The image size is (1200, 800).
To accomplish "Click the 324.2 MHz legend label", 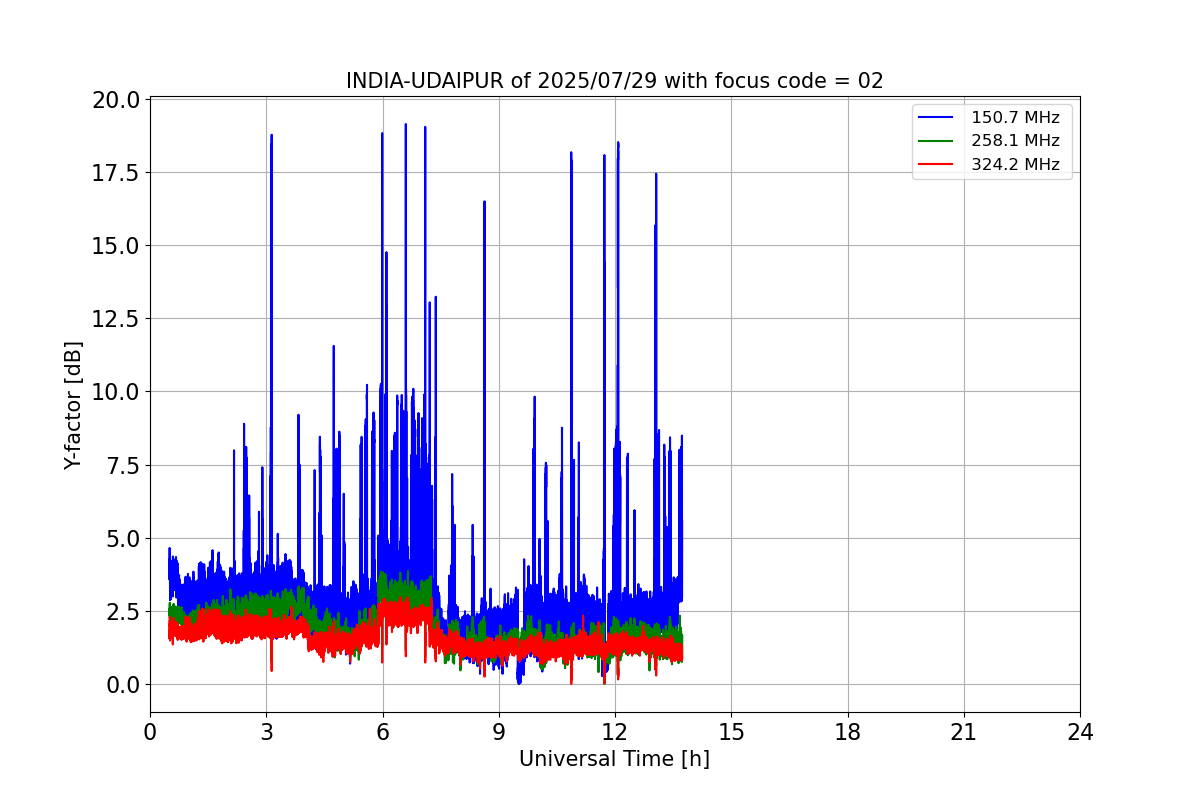I will [x=1015, y=165].
